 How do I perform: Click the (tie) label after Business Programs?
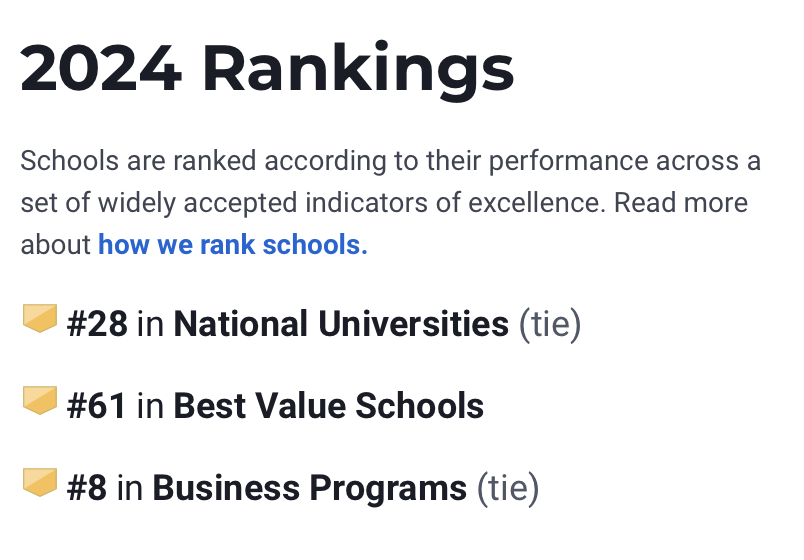(508, 489)
